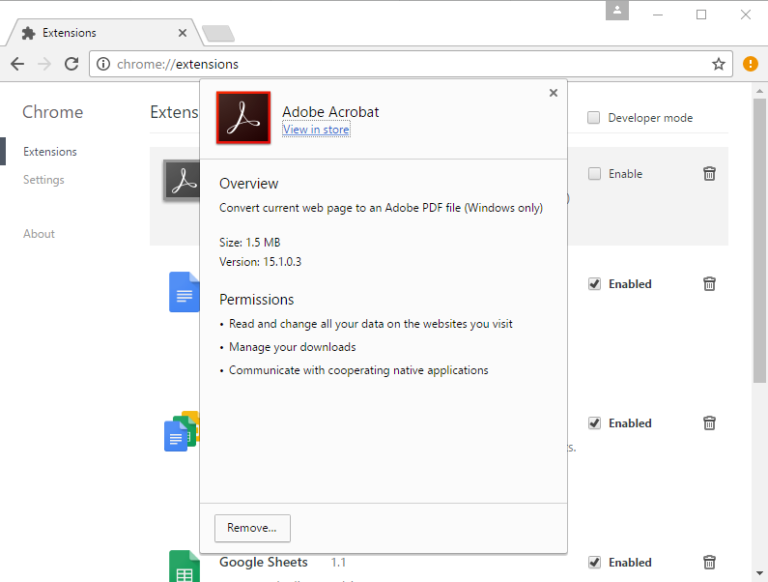The image size is (768, 582).
Task: Bookmark this page with the star icon
Action: point(718,64)
